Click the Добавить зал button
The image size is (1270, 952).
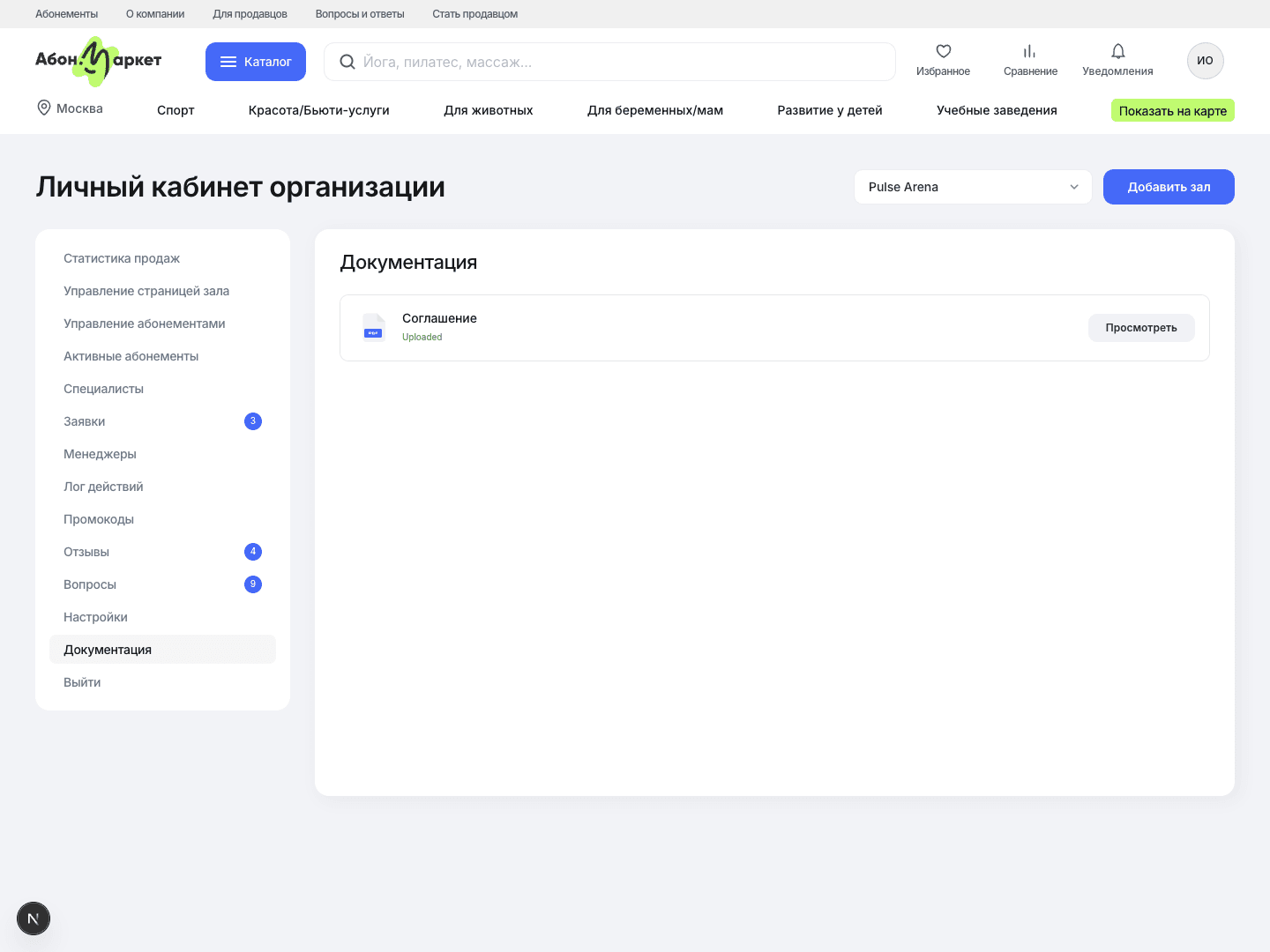1169,187
